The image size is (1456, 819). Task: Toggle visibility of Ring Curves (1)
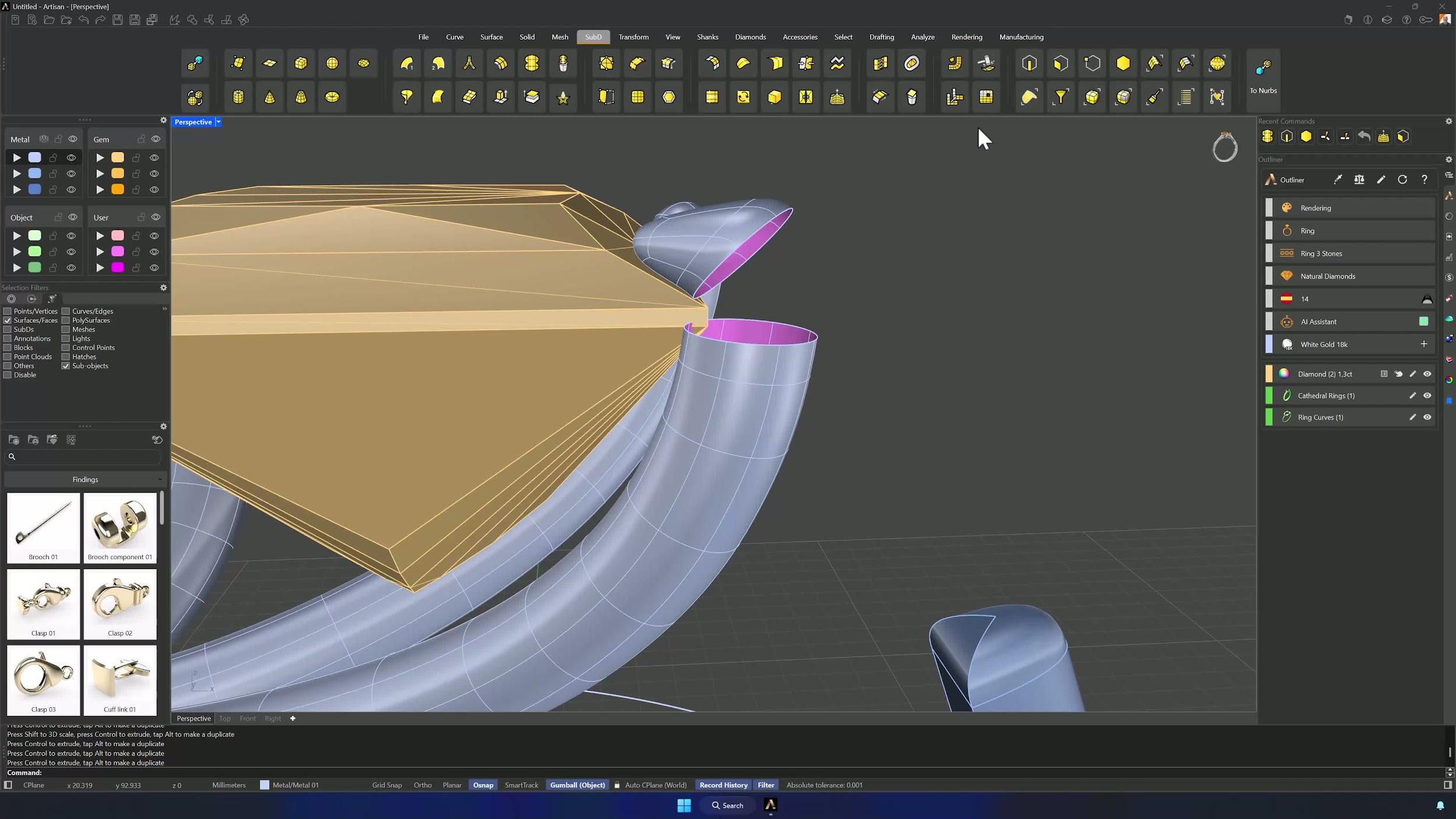point(1427,417)
